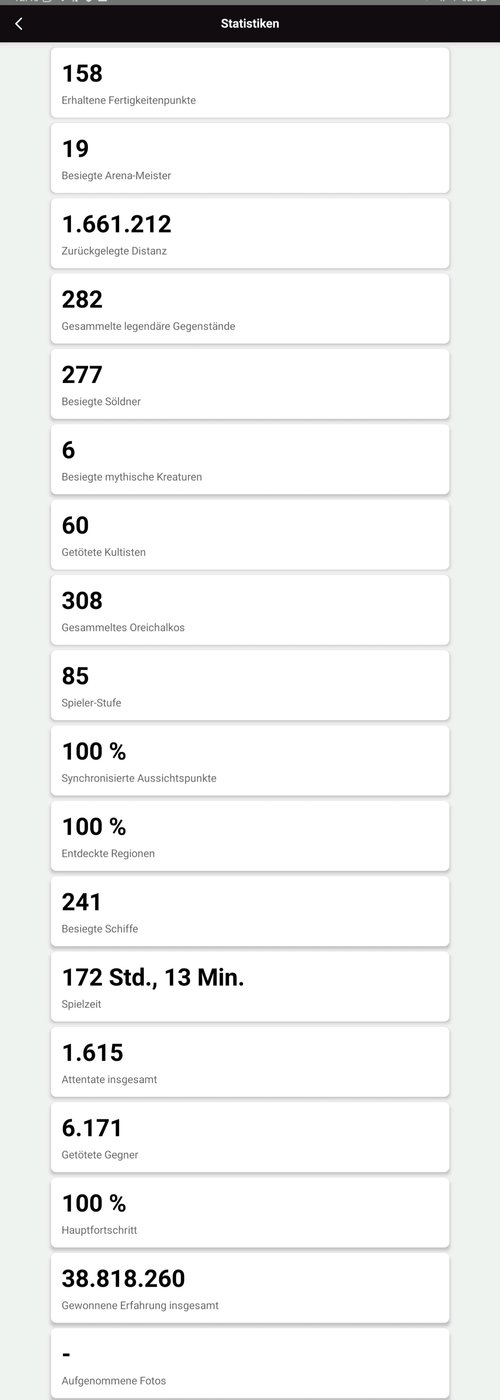Choose the Getötete Kultisten statistic
Image resolution: width=500 pixels, height=1400 pixels.
[x=250, y=534]
